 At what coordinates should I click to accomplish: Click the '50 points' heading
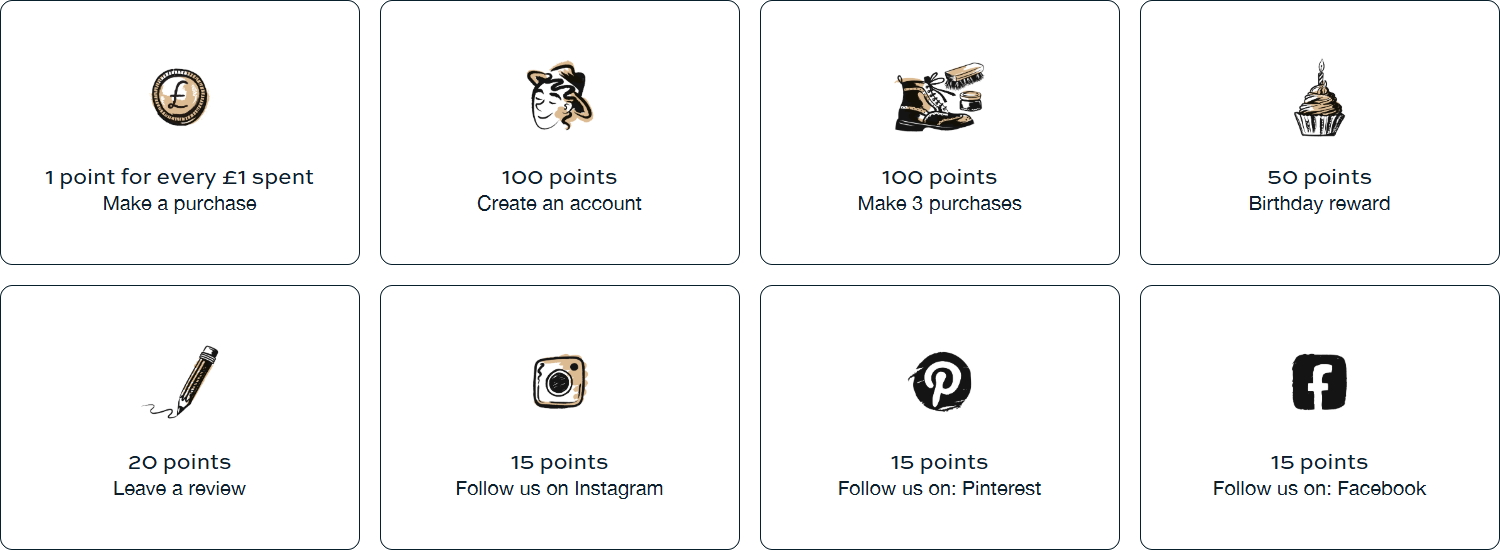pos(1319,177)
